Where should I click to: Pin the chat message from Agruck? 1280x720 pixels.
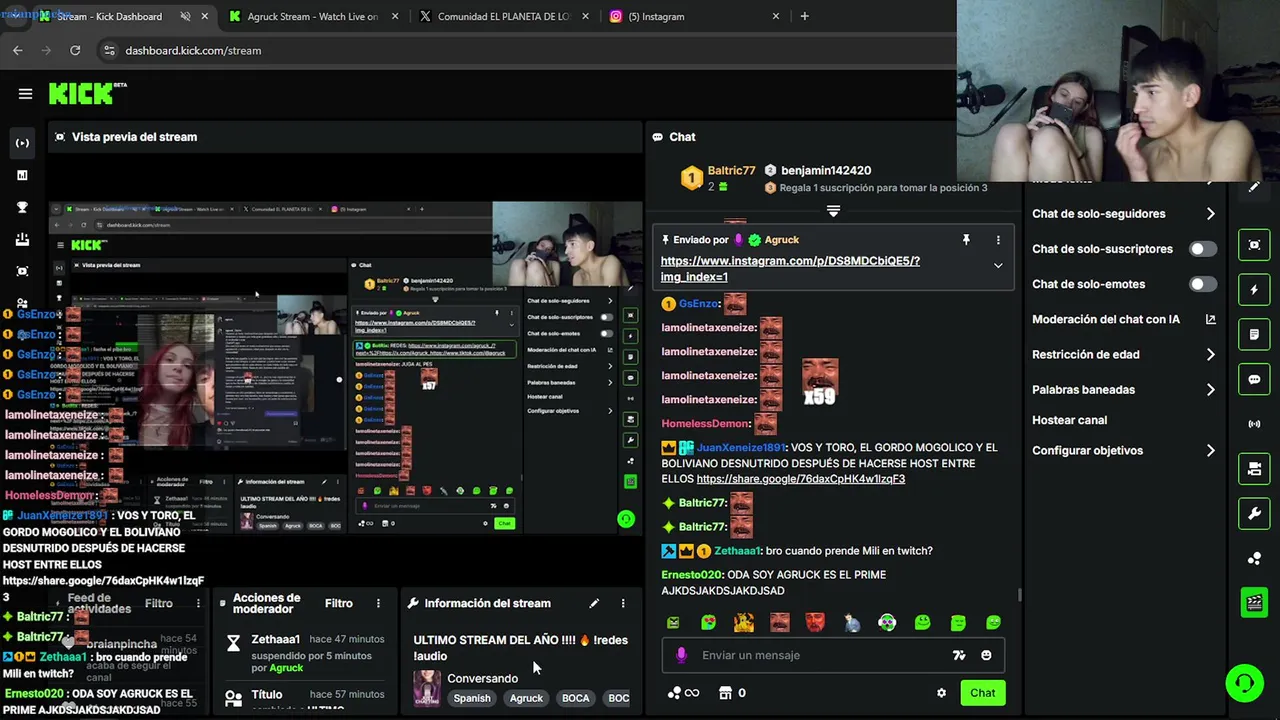[966, 240]
